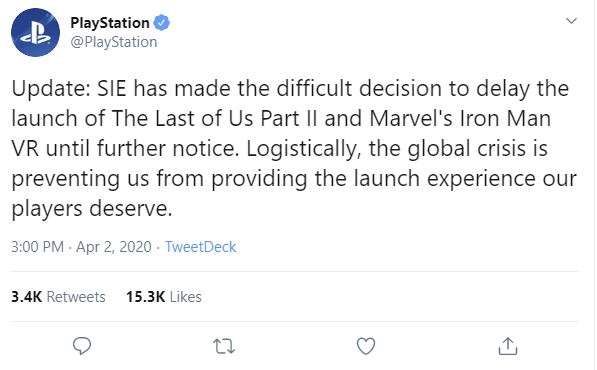This screenshot has width=597, height=370.
Task: Click the reply speech bubble icon
Action: (x=82, y=346)
